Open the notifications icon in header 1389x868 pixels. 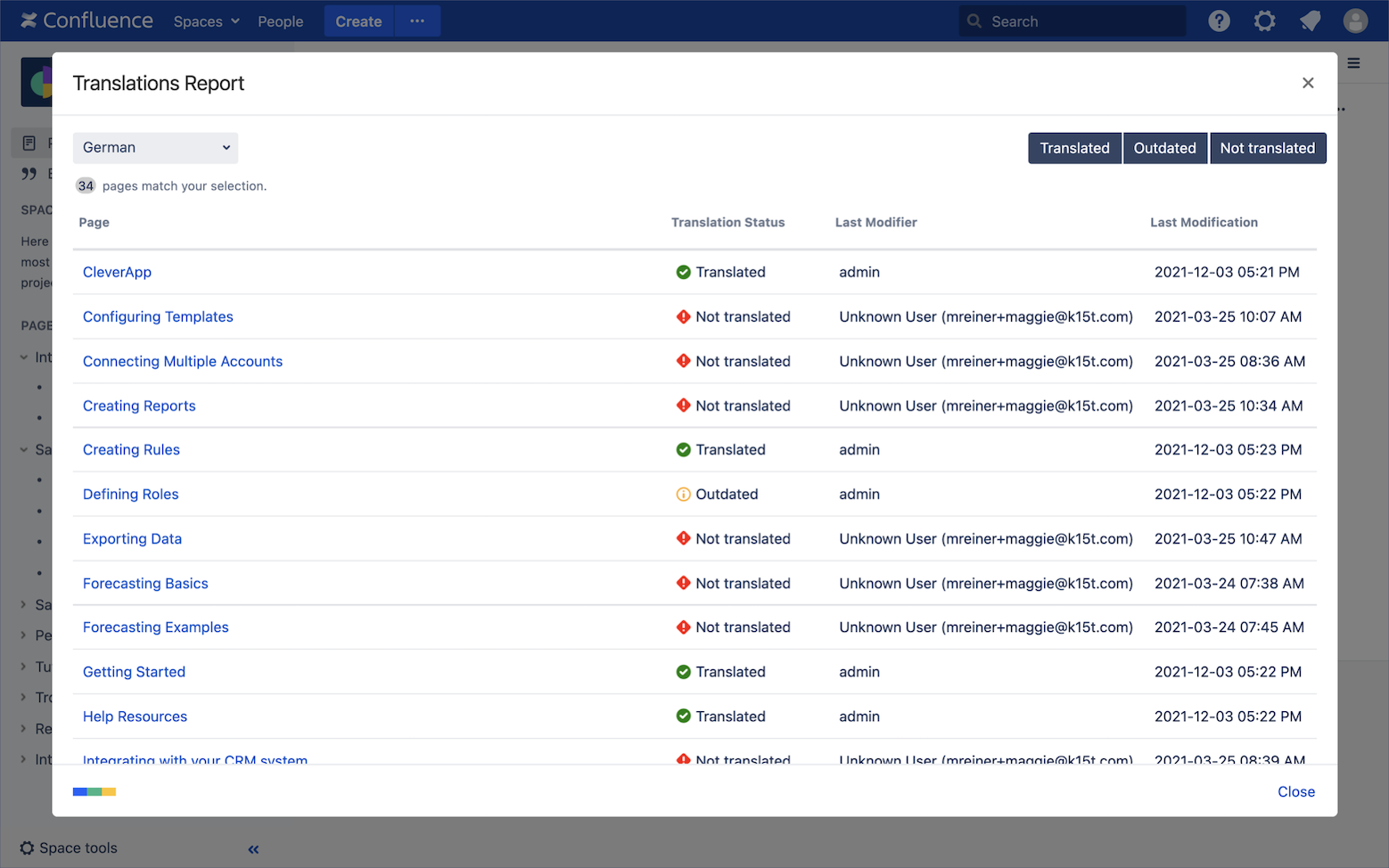(1310, 21)
